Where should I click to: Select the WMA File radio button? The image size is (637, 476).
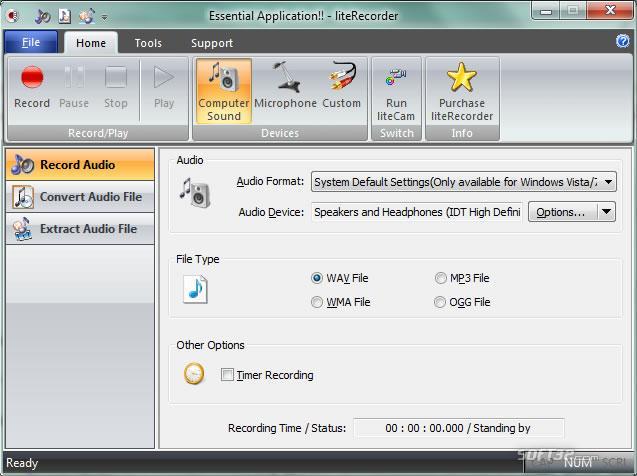coord(316,302)
